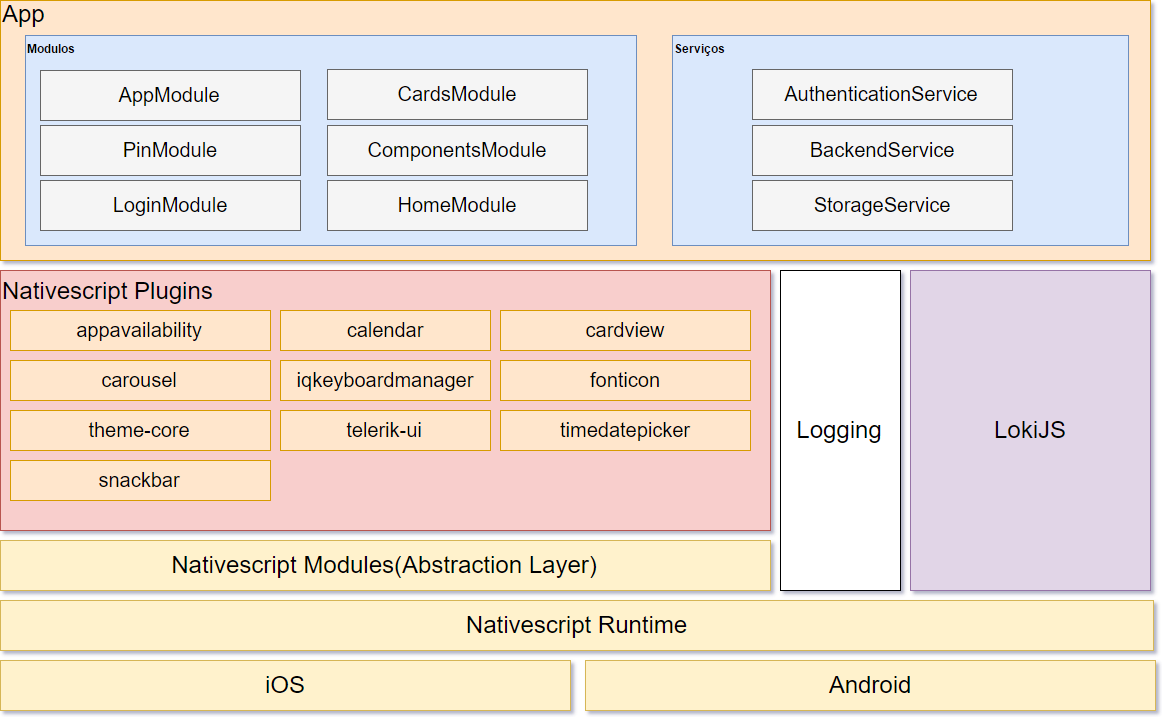
Task: Click the 'App' title text
Action: tap(23, 15)
